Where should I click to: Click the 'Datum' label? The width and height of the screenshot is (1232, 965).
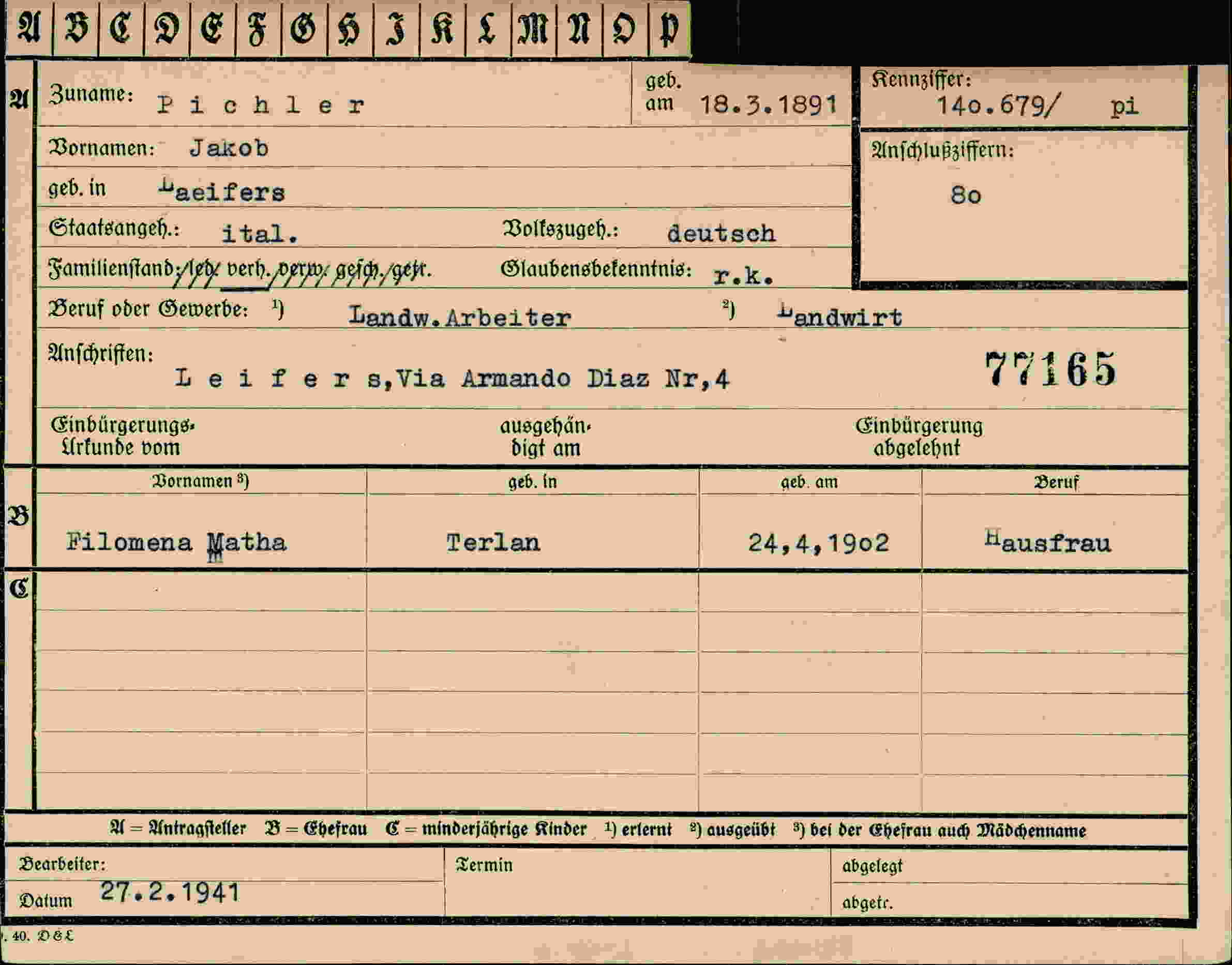[46, 900]
